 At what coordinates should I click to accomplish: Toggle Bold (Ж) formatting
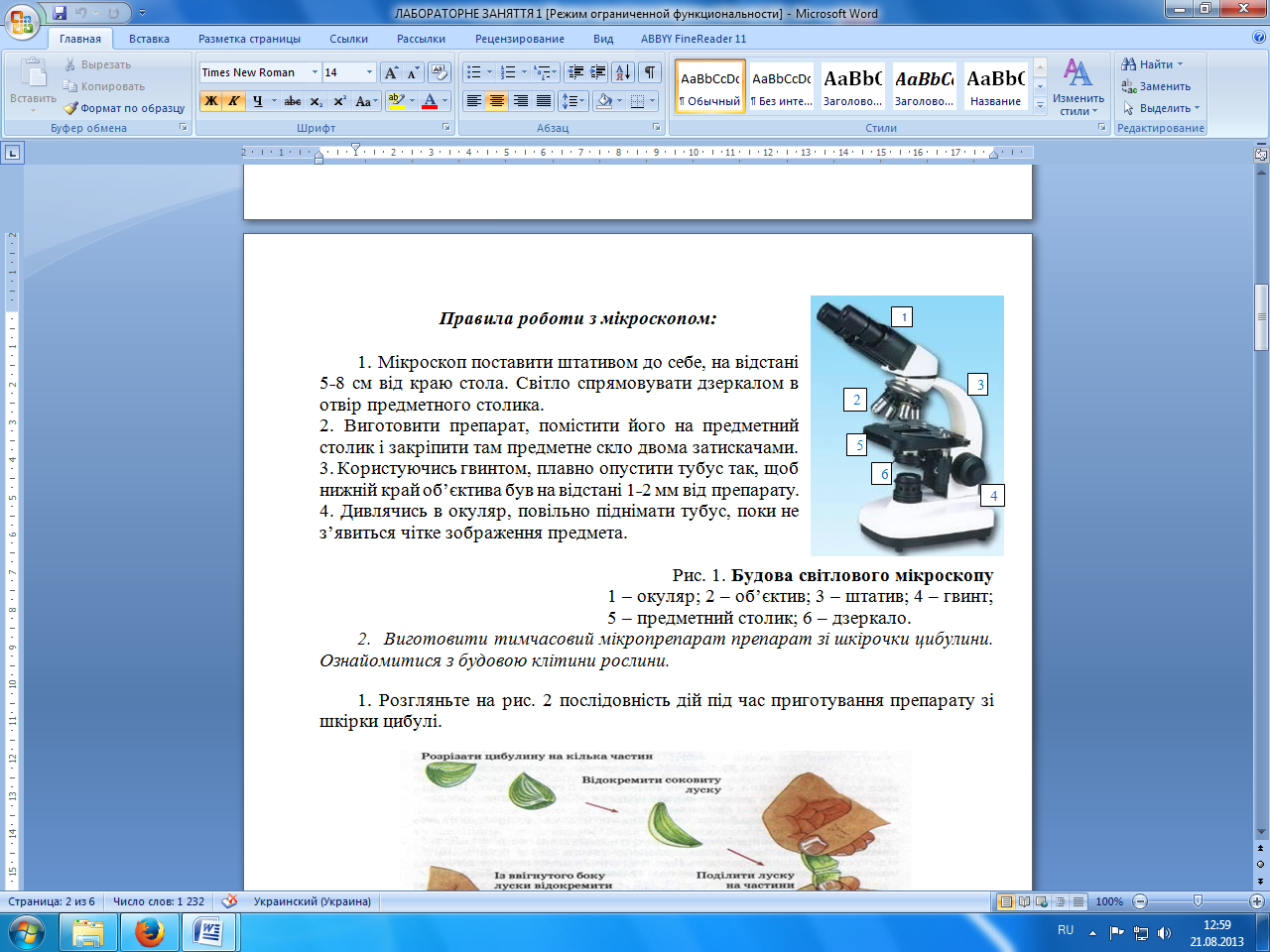point(211,101)
